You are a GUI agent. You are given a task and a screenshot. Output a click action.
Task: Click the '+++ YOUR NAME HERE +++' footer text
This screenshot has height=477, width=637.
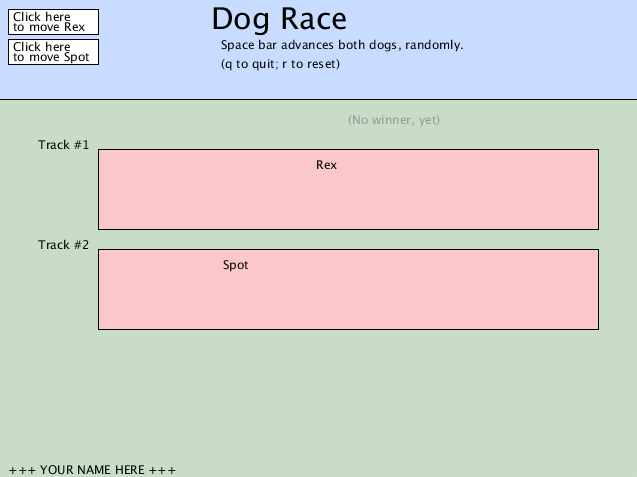point(92,469)
